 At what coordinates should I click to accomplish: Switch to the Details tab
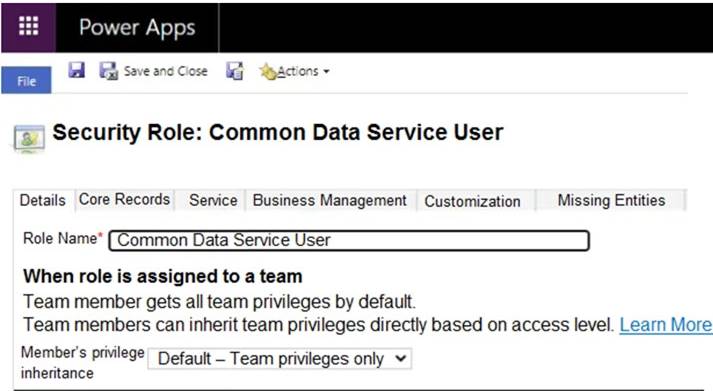pos(43,200)
